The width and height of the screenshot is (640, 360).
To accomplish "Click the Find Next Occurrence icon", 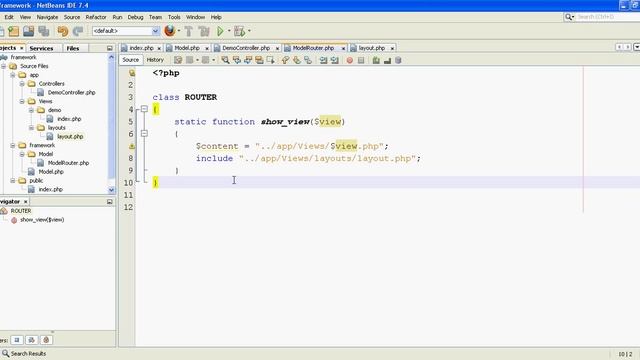I will coord(248,60).
